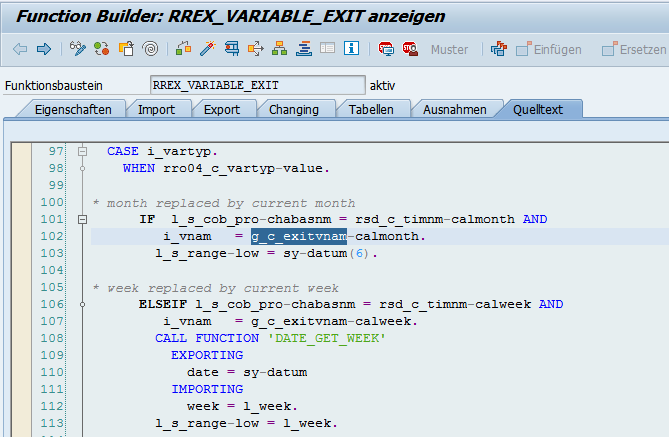The height and width of the screenshot is (437, 669).
Task: Click CALL FUNCTION keyword on line 108
Action: (207, 338)
